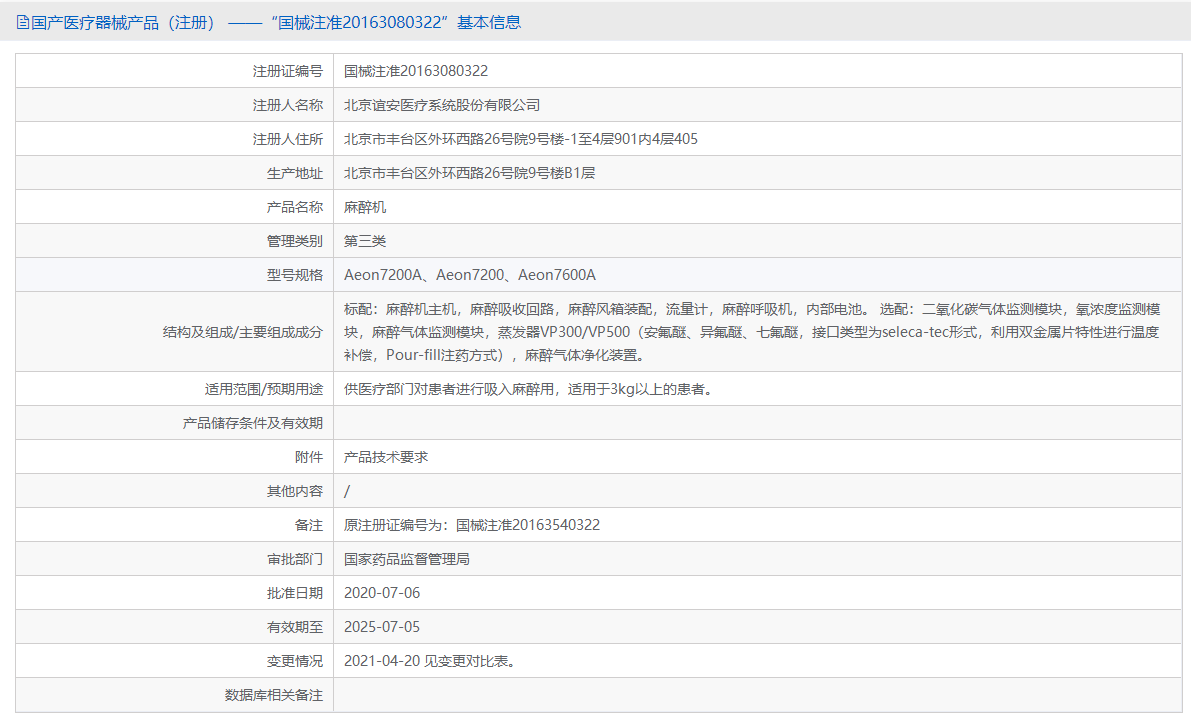Click the product name 麻醉机
Screen dimensions: 1191x721
(365, 207)
